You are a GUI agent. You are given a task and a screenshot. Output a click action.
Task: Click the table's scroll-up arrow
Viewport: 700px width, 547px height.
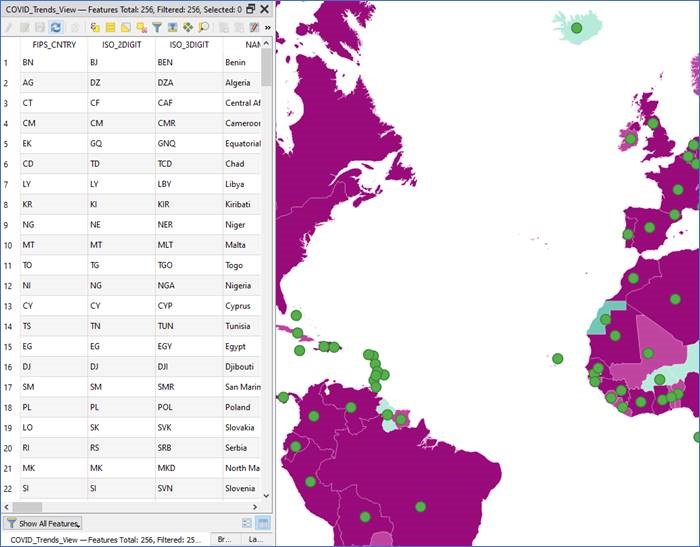(267, 43)
